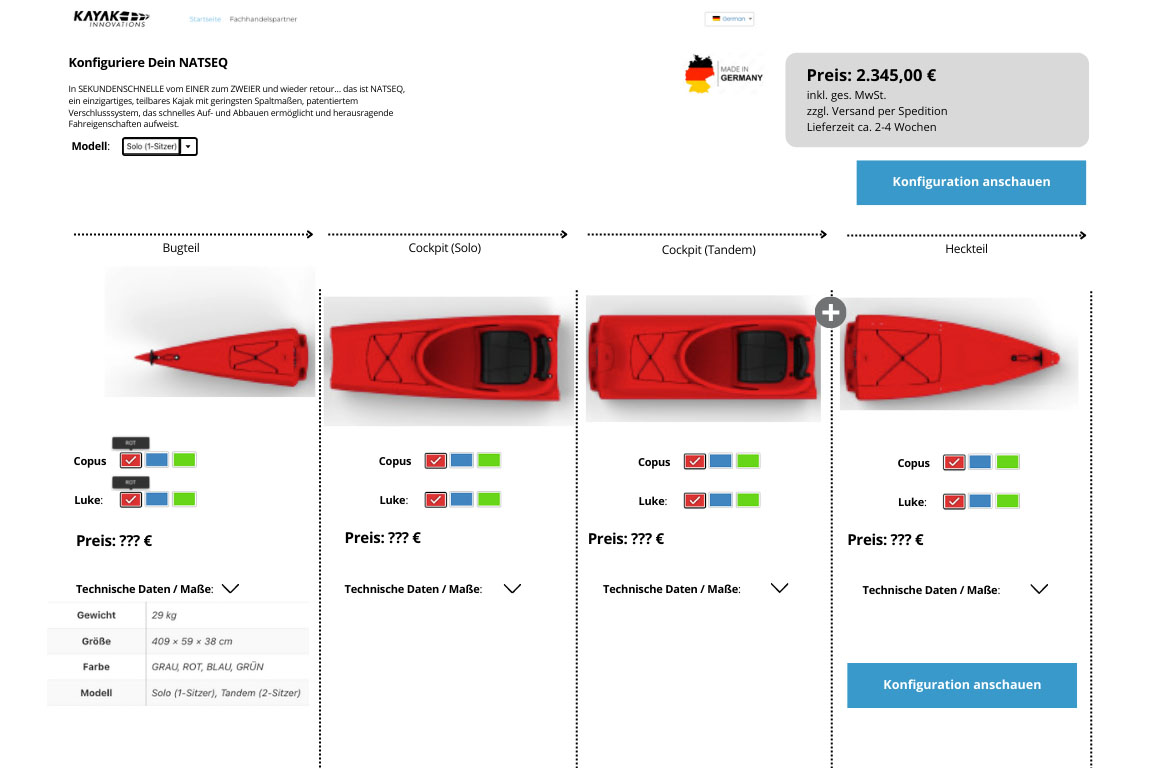
Task: Click the checked red Luke swatch in Heckteil
Action: point(954,501)
